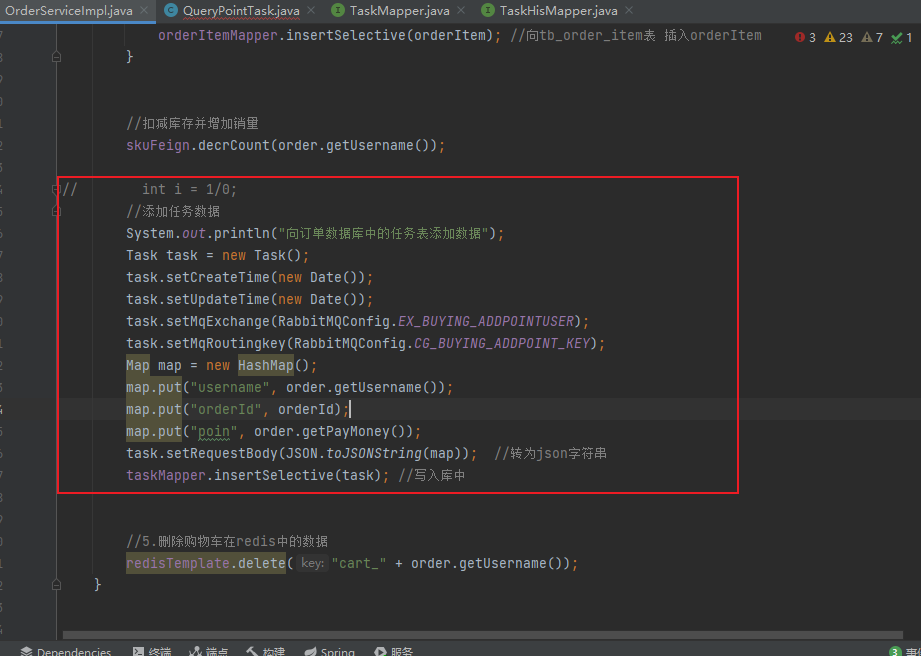This screenshot has height=656, width=921.
Task: Click the comment '//向tb_order_item表 插入orderItem'
Action: 636,35
